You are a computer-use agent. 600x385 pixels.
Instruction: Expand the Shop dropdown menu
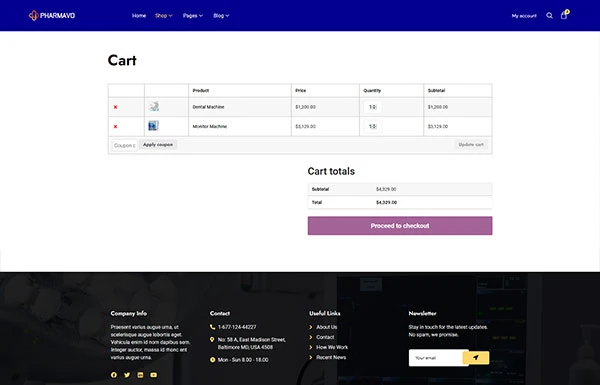pyautogui.click(x=164, y=16)
